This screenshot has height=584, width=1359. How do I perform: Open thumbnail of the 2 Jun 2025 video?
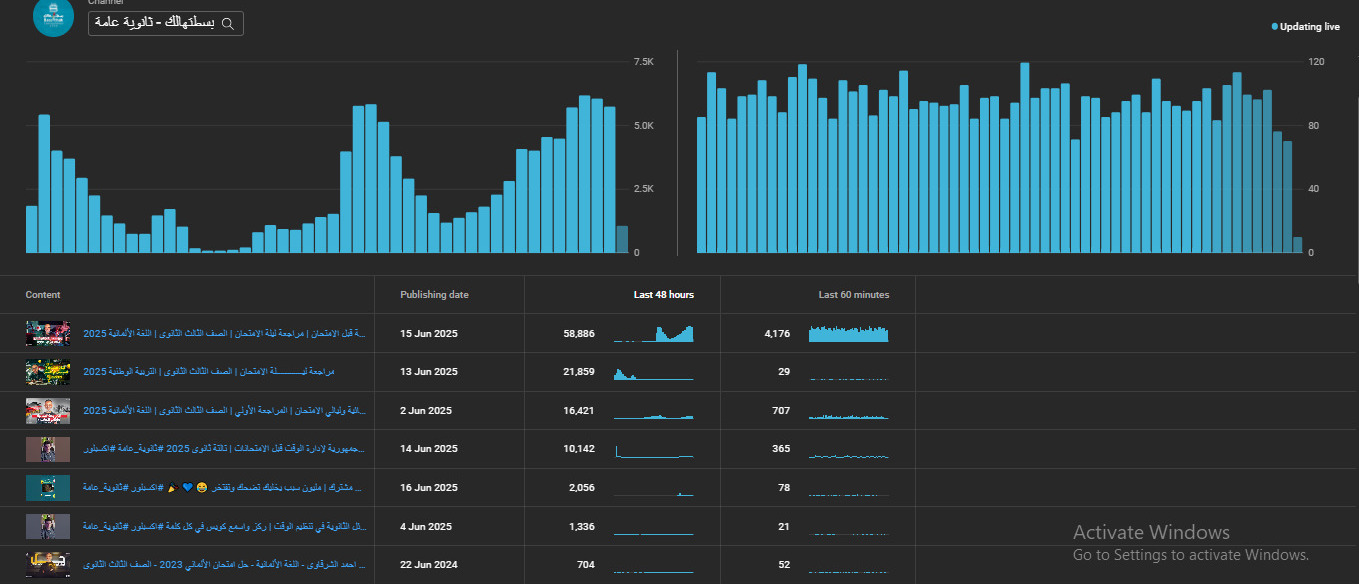click(x=48, y=410)
